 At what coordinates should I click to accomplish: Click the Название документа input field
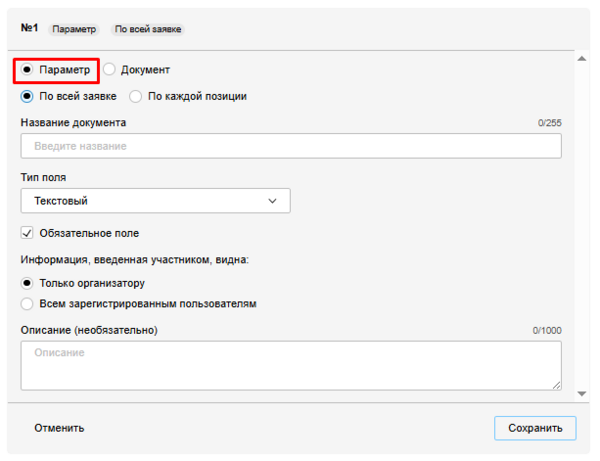[x=290, y=146]
